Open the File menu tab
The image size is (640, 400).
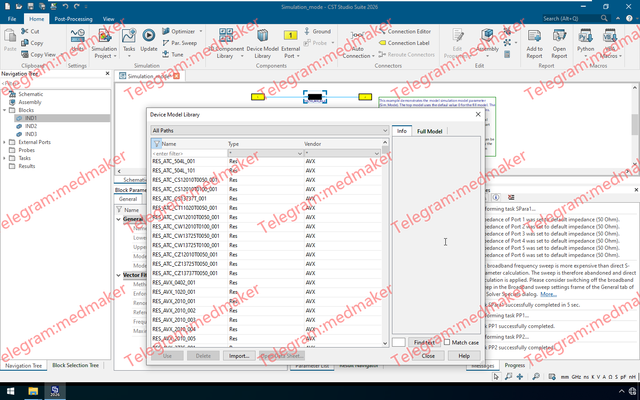[12, 19]
